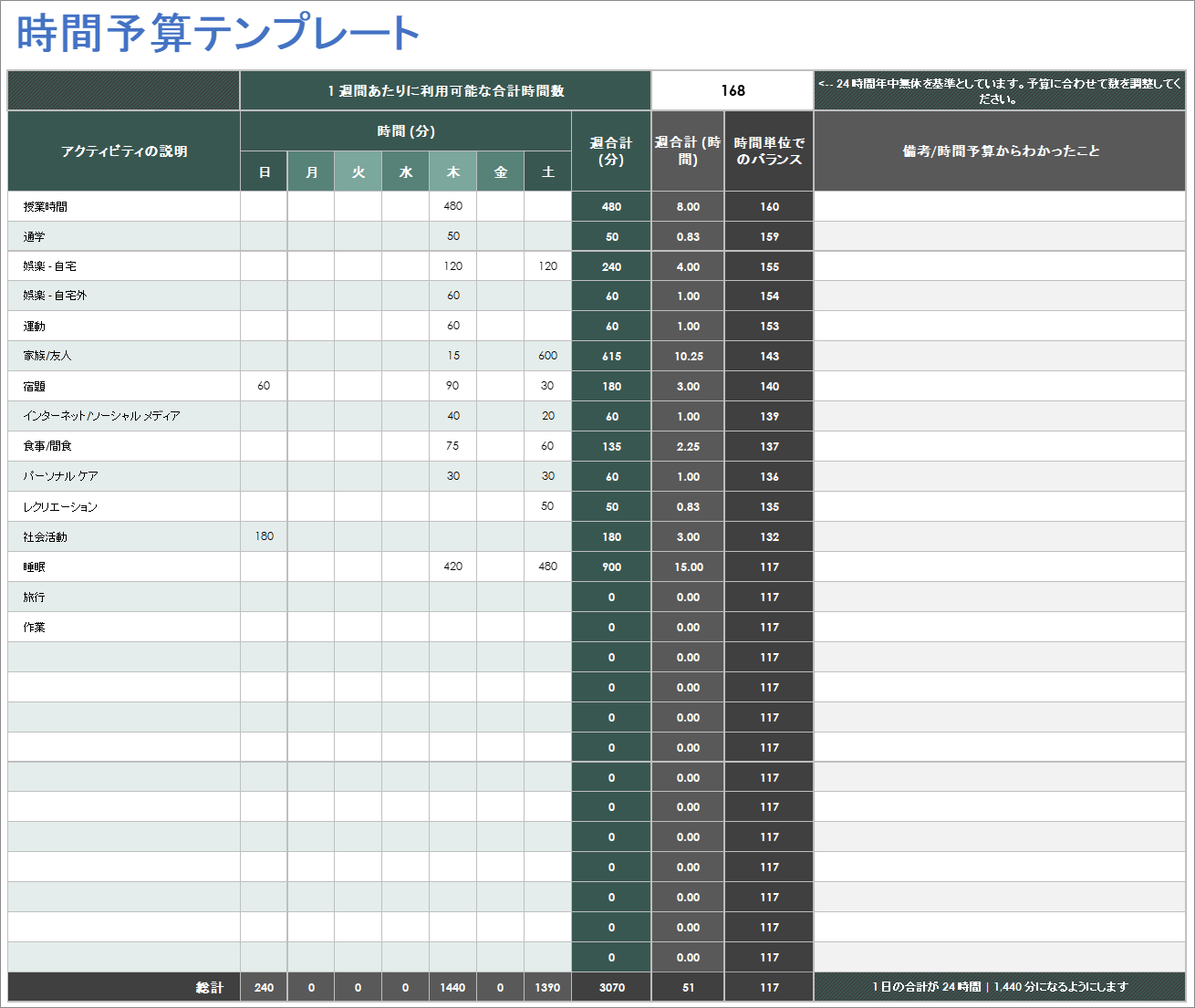Select the 食事/間食 activity cell
The image size is (1195, 1008).
(124, 446)
